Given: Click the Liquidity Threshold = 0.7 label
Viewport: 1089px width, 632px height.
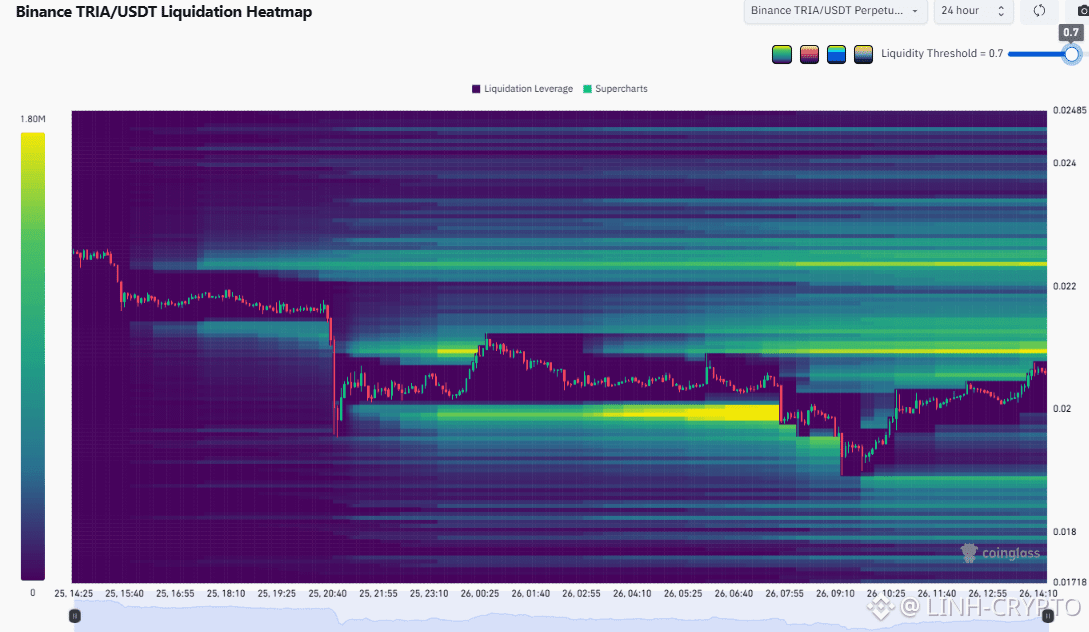Looking at the screenshot, I should [x=942, y=53].
